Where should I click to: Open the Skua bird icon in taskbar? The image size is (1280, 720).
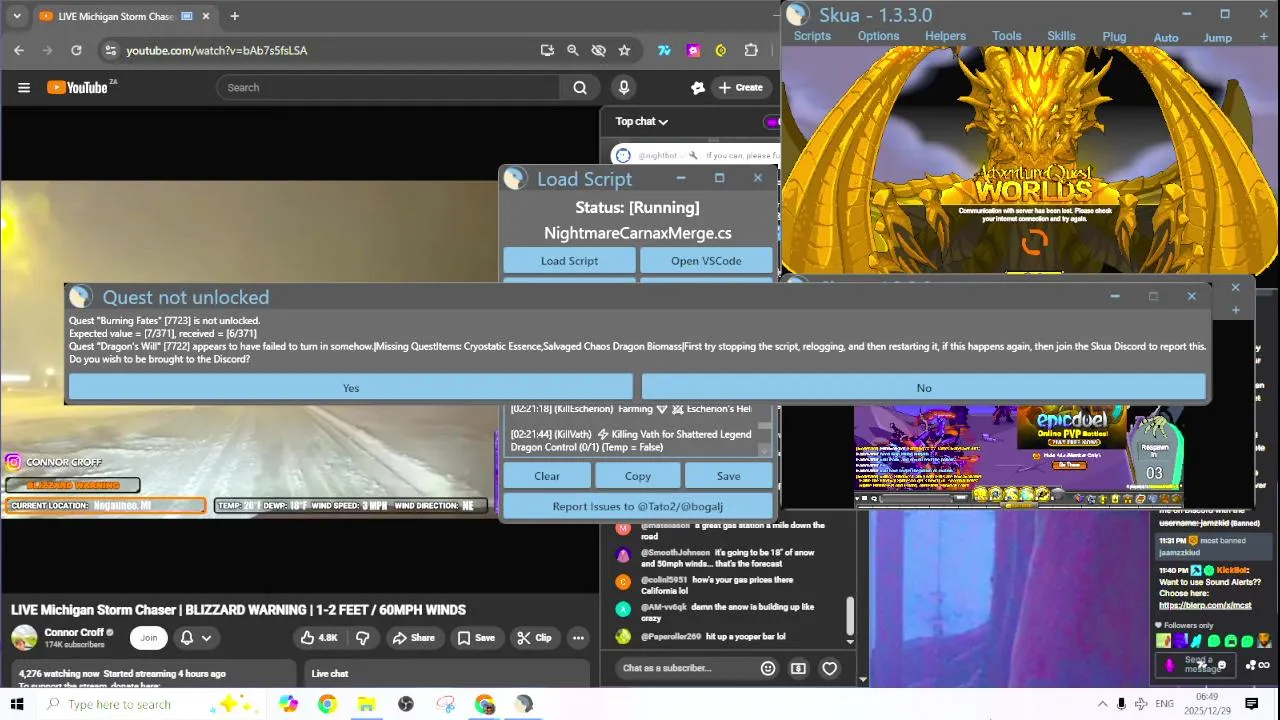pyautogui.click(x=524, y=704)
